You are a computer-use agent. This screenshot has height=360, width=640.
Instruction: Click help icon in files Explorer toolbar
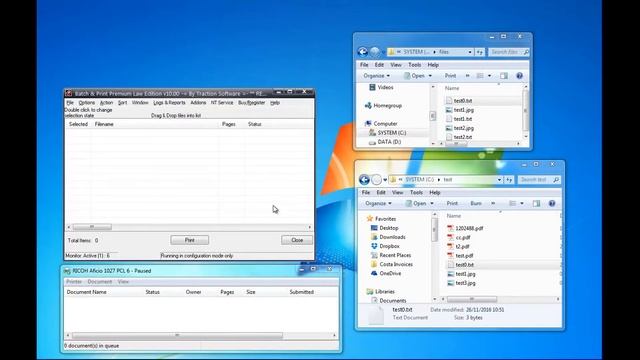tap(519, 76)
